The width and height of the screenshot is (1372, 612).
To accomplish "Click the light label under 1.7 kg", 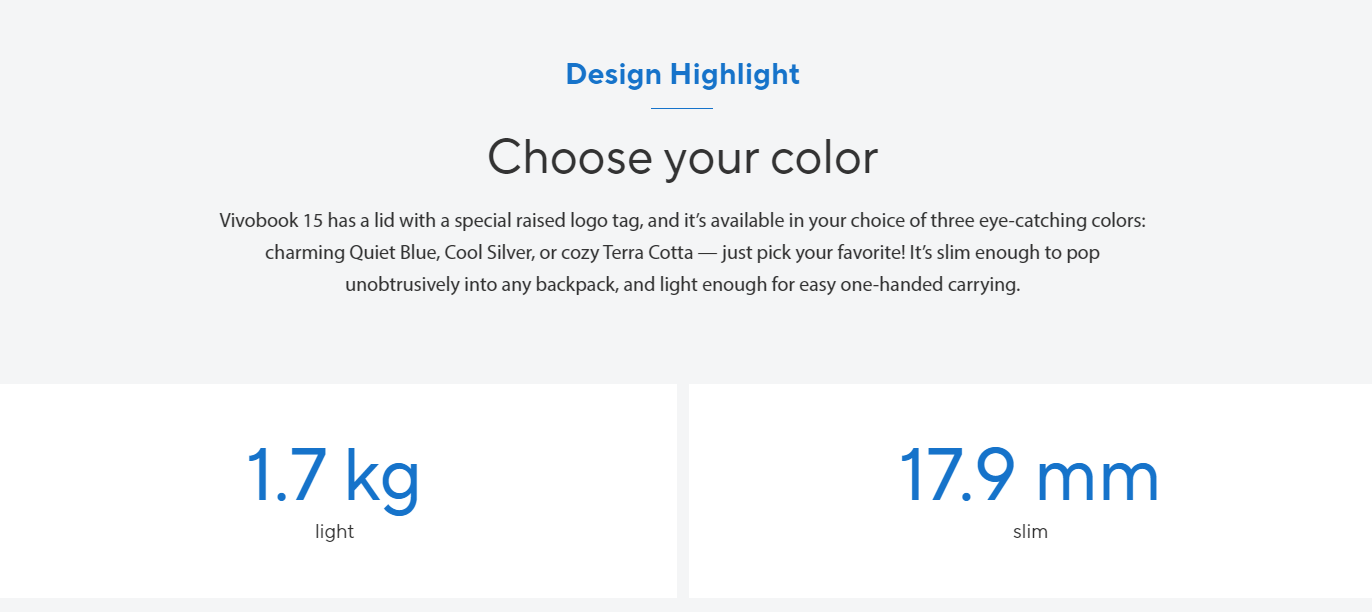I will (334, 531).
